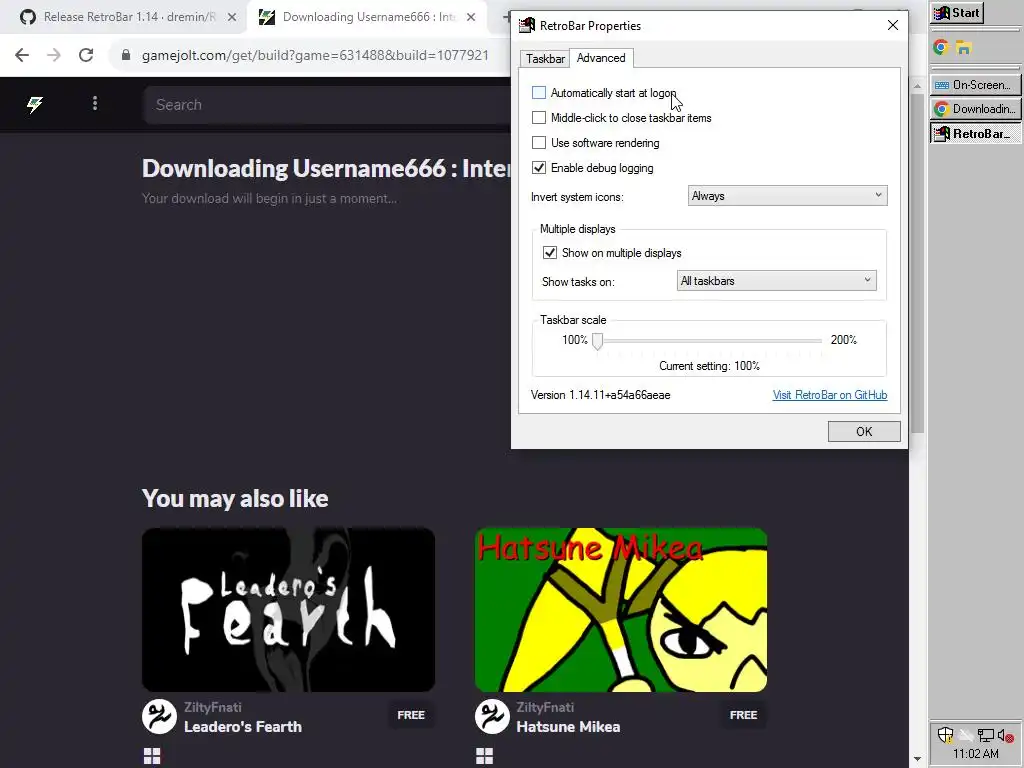Click the Windows icon under Hatsune Mikea
Screen dimensions: 1024x768
[485, 756]
